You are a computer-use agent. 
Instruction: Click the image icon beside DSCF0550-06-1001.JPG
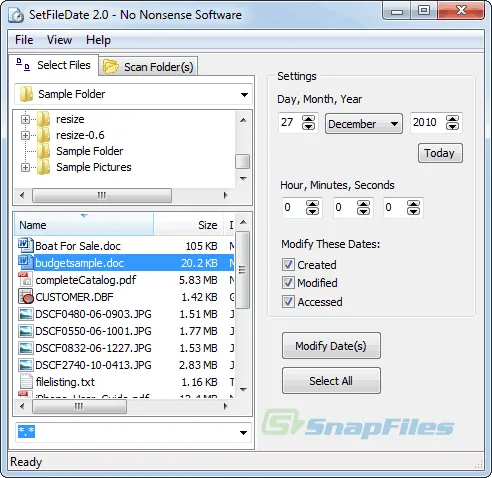(x=25, y=331)
